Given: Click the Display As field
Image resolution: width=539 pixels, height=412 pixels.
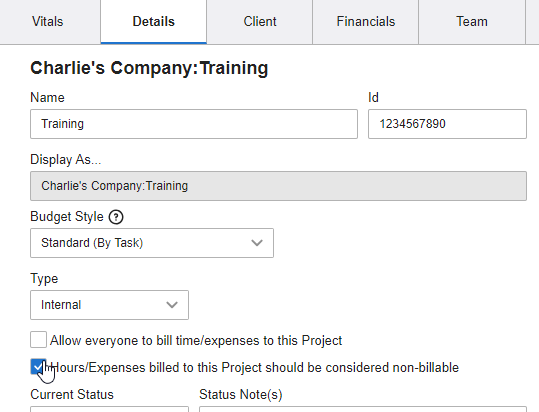Looking at the screenshot, I should (278, 186).
